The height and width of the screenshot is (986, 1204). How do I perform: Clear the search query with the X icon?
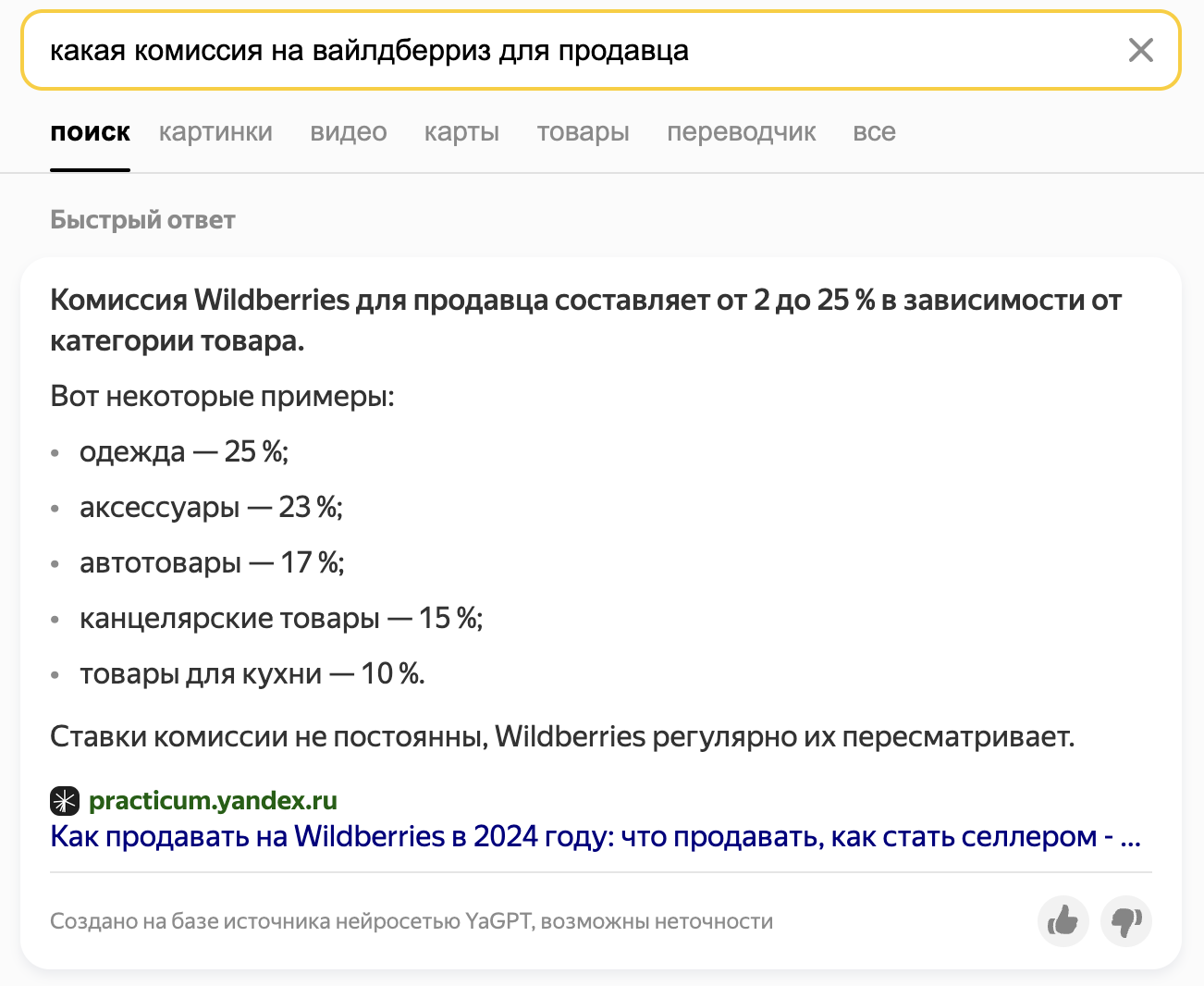click(1141, 50)
